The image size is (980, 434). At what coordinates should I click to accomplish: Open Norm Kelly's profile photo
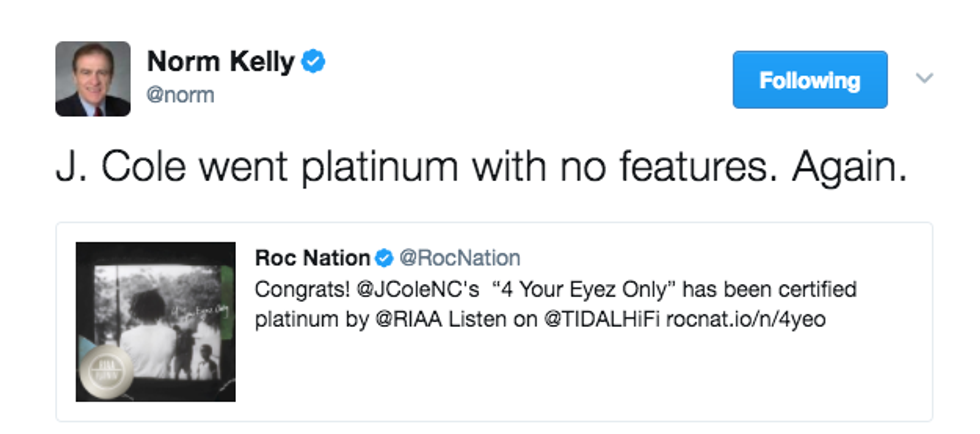click(92, 79)
